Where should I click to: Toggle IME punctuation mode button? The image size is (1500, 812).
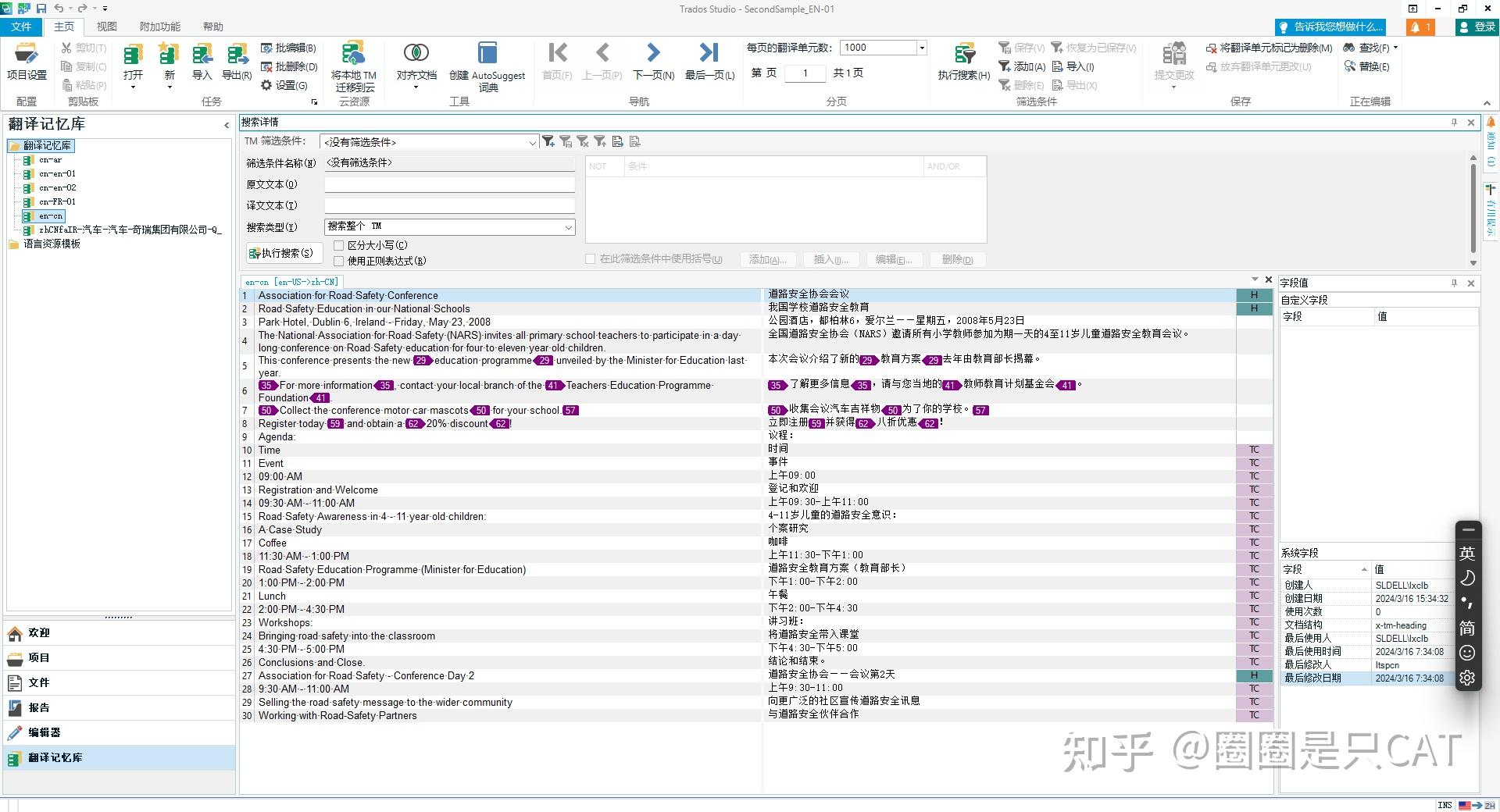click(x=1467, y=603)
